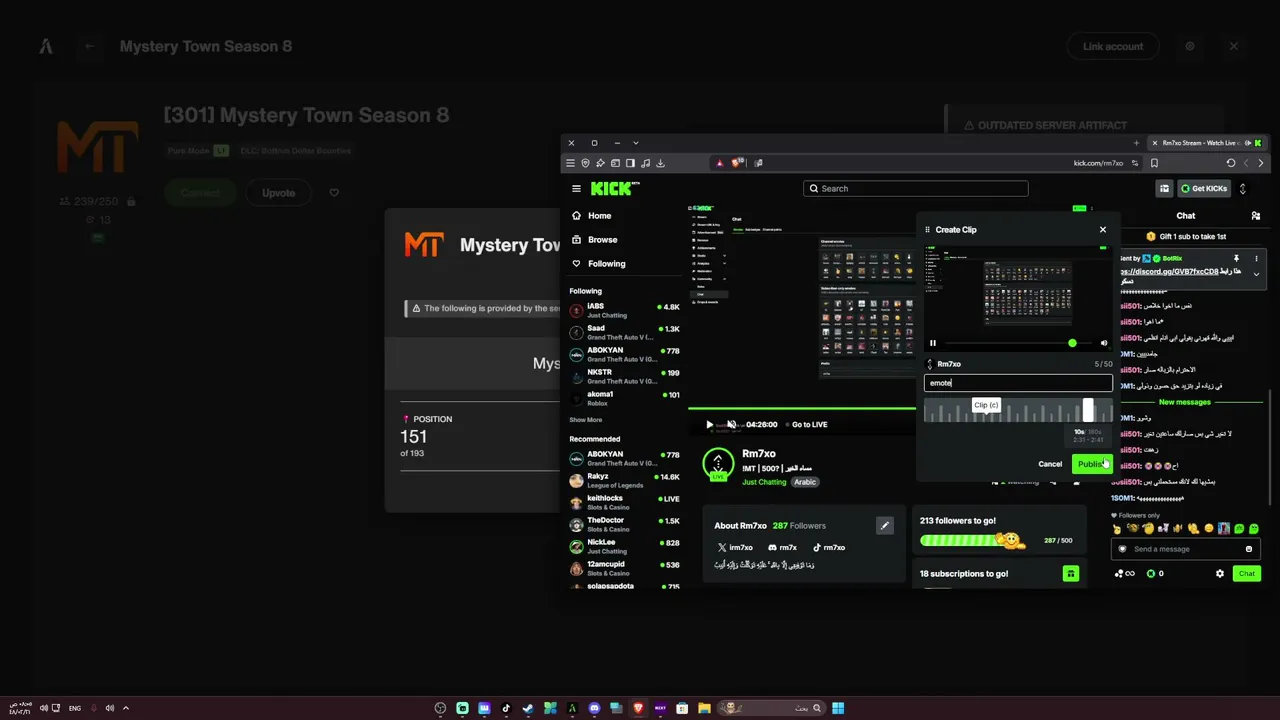This screenshot has width=1280, height=720.
Task: Open the browser tab list dropdown chevron
Action: coord(635,143)
